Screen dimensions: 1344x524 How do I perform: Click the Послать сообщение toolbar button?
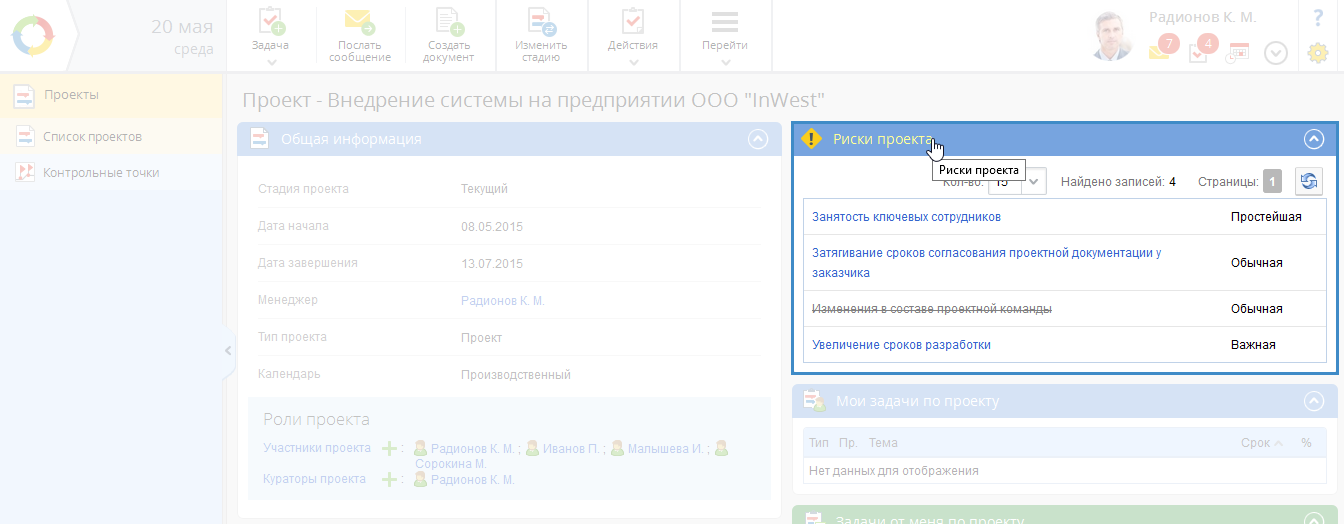tap(359, 36)
